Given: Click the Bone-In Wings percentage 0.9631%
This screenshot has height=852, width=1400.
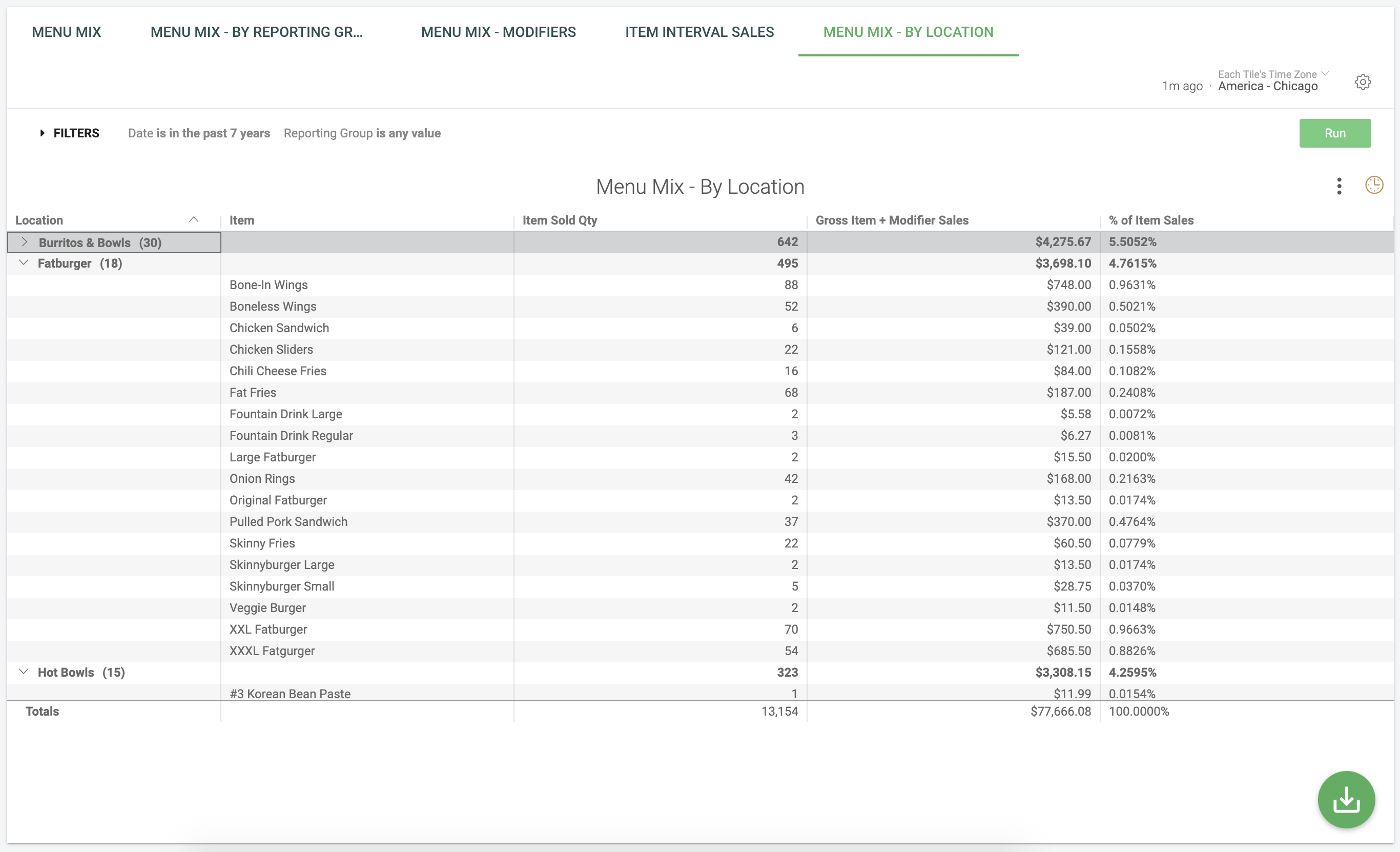Looking at the screenshot, I should [1132, 285].
